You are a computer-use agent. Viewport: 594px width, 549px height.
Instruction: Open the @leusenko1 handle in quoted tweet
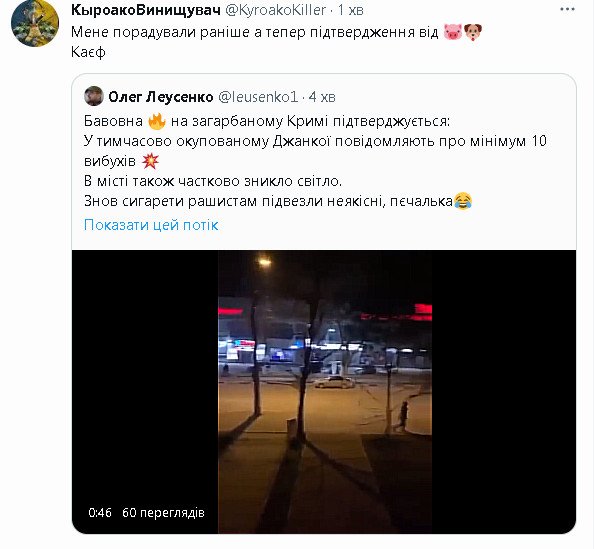(x=258, y=97)
